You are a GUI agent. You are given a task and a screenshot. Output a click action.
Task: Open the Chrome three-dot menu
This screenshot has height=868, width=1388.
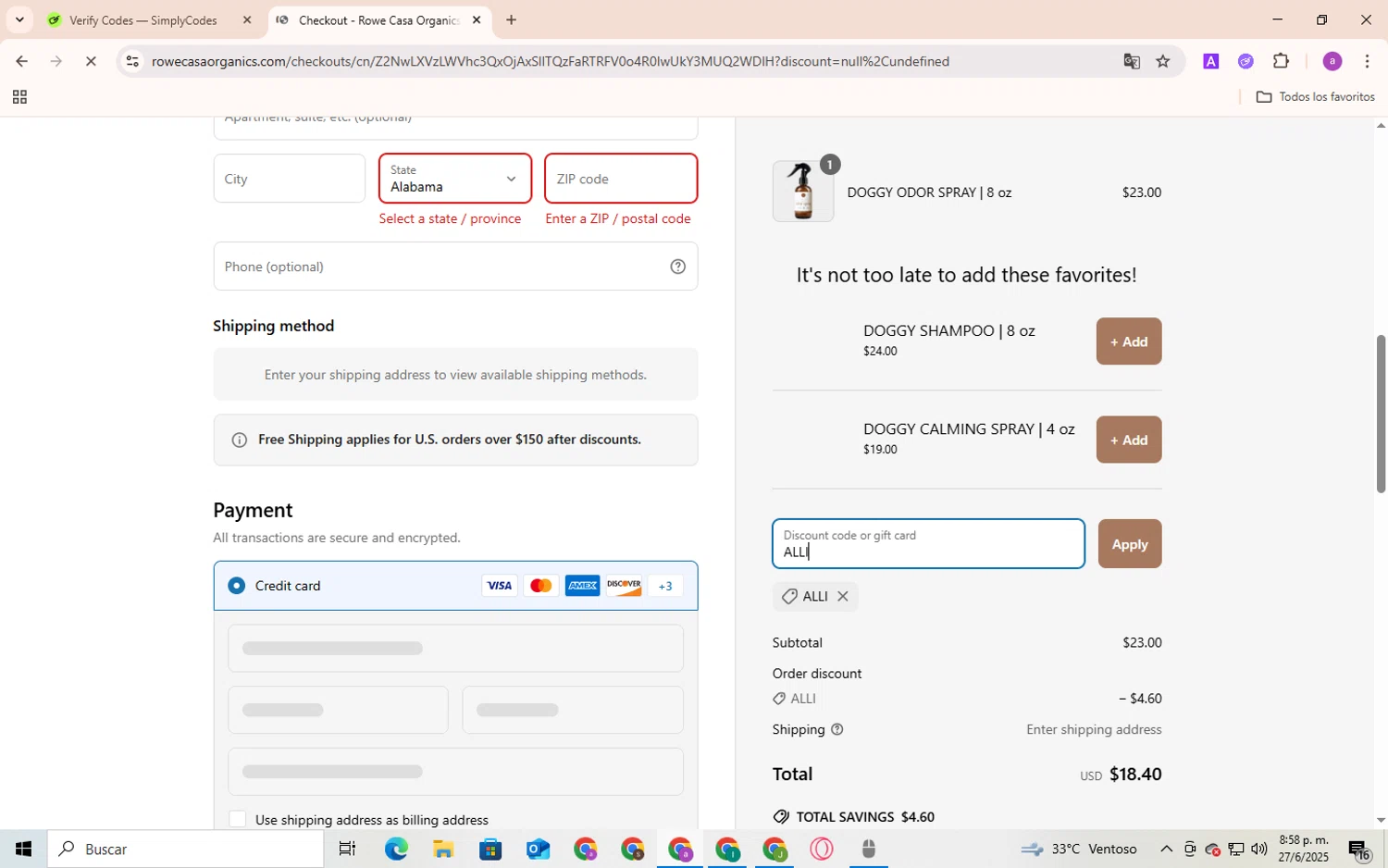point(1367,61)
